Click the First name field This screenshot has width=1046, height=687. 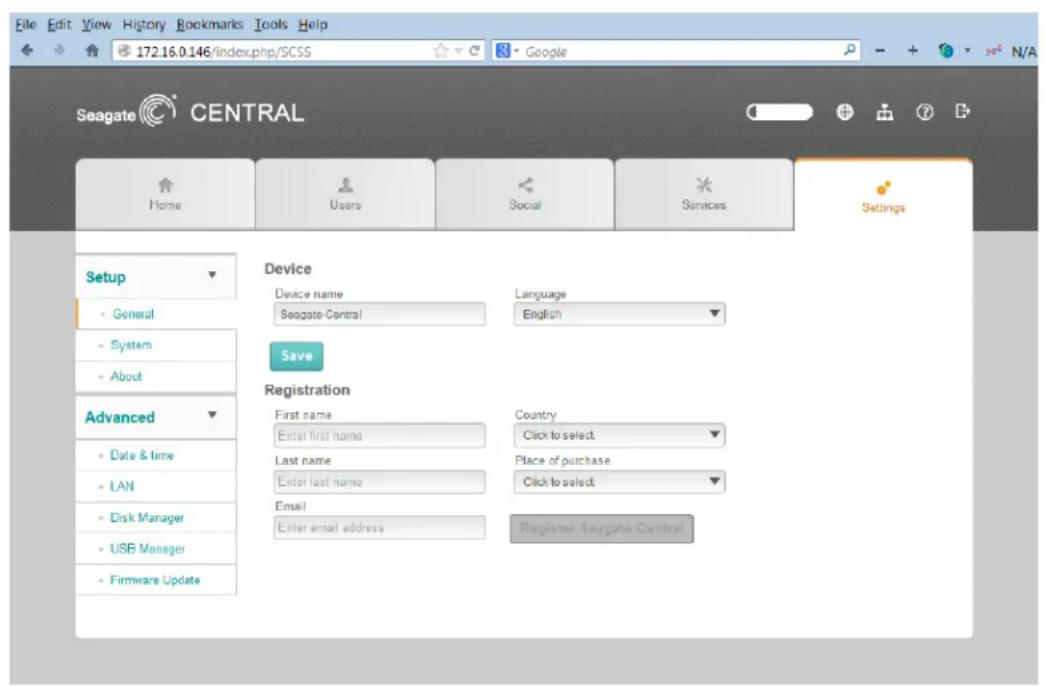pyautogui.click(x=380, y=436)
